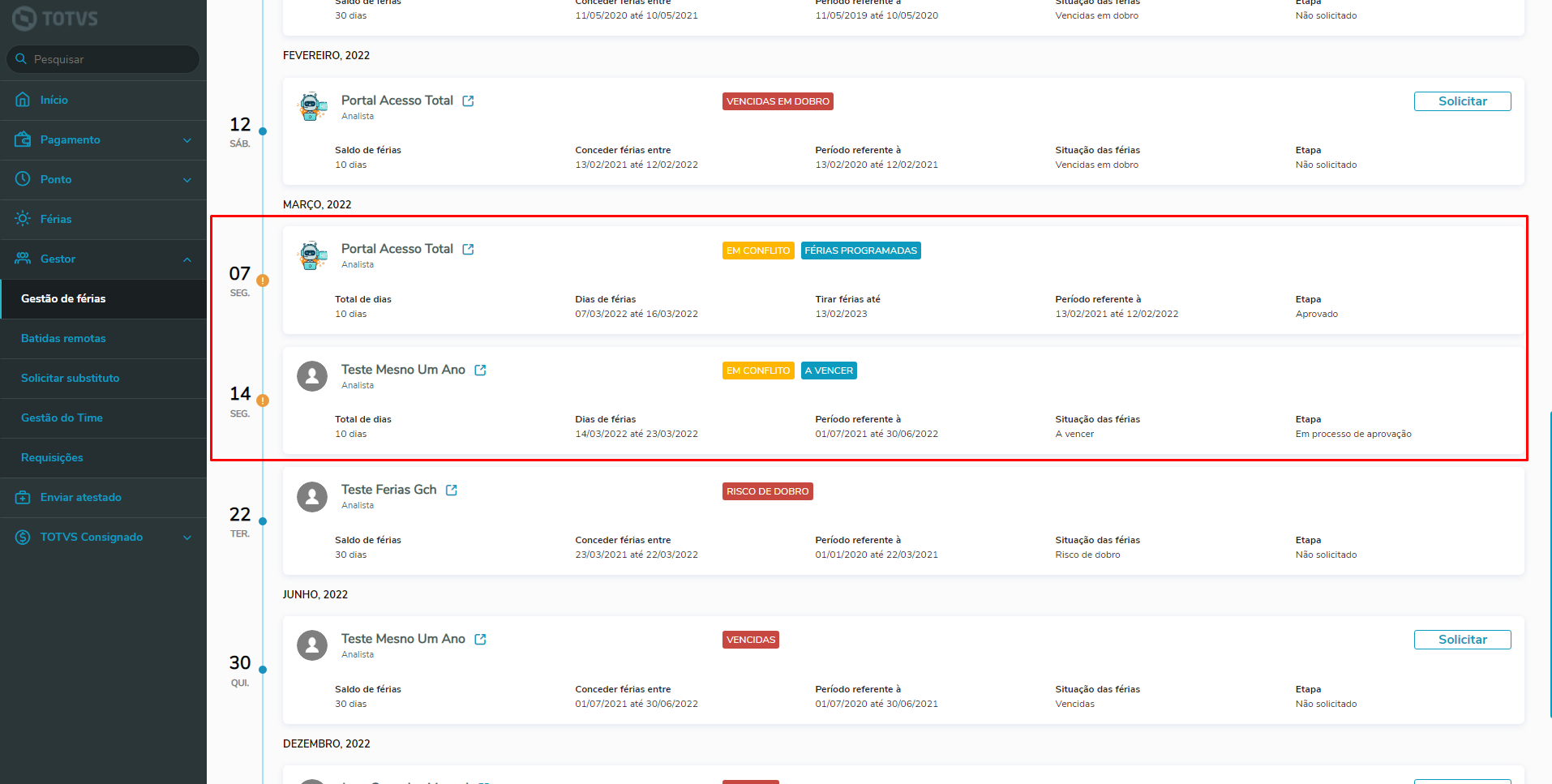1552x784 pixels.
Task: Open external link for March 07 Portal Acesso Total
Action: (x=468, y=250)
